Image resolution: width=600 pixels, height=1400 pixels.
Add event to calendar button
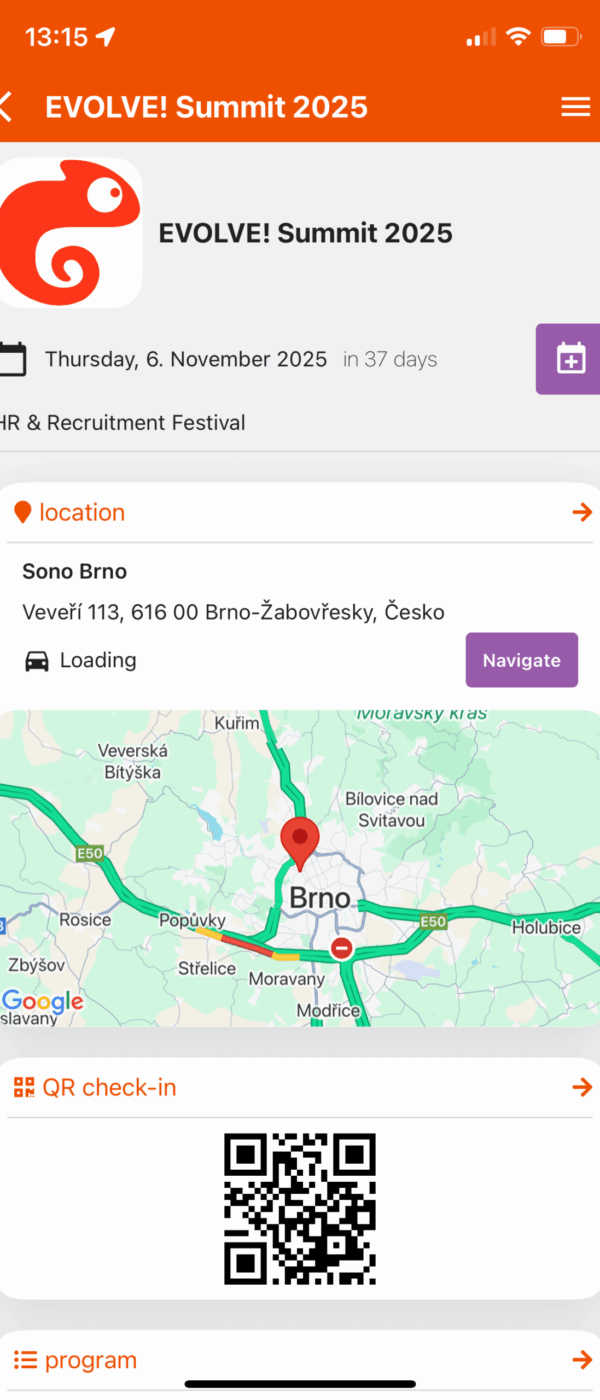pos(570,359)
